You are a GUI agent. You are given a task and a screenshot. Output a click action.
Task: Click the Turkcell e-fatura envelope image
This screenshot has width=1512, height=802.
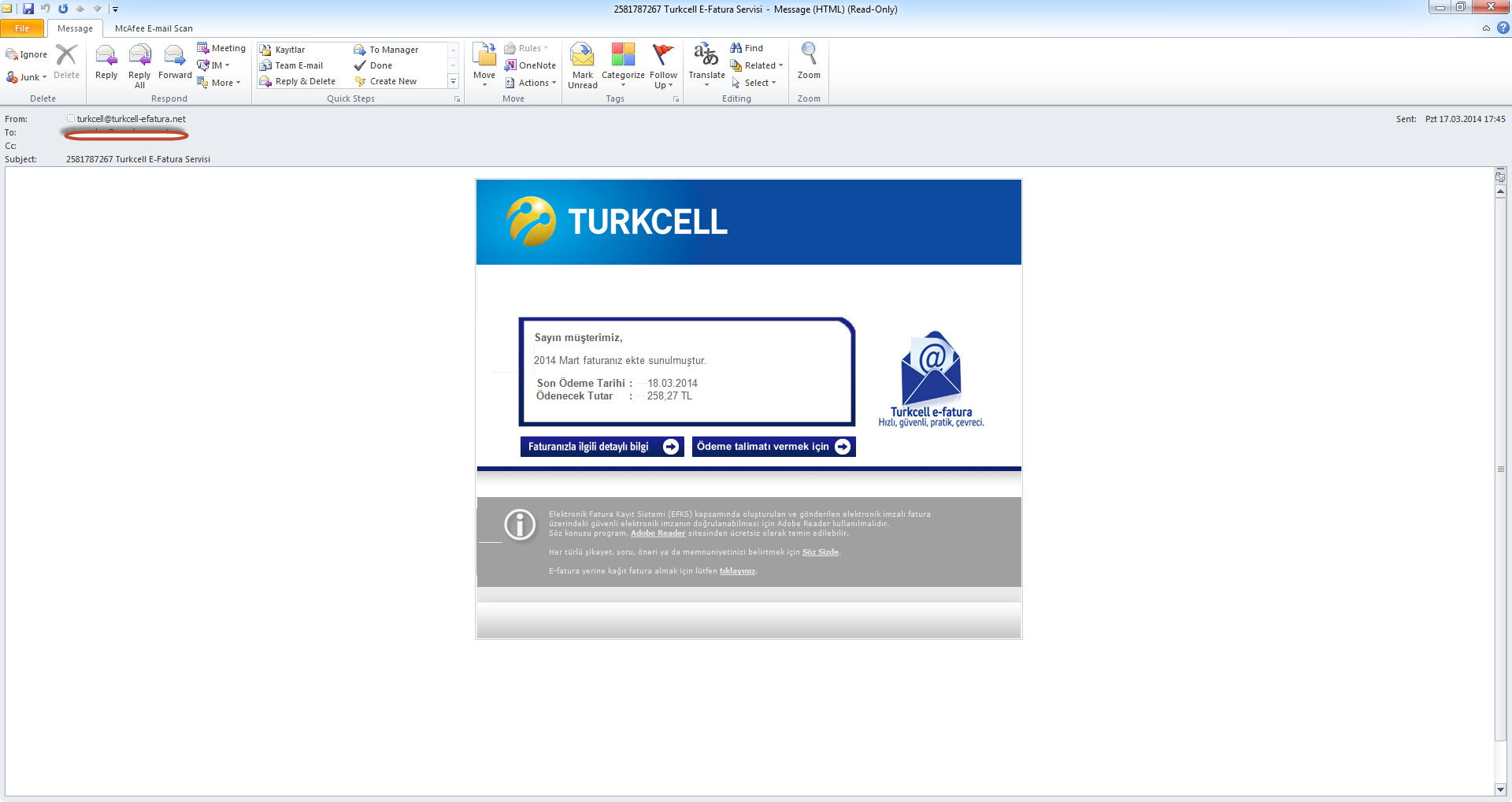(x=931, y=379)
